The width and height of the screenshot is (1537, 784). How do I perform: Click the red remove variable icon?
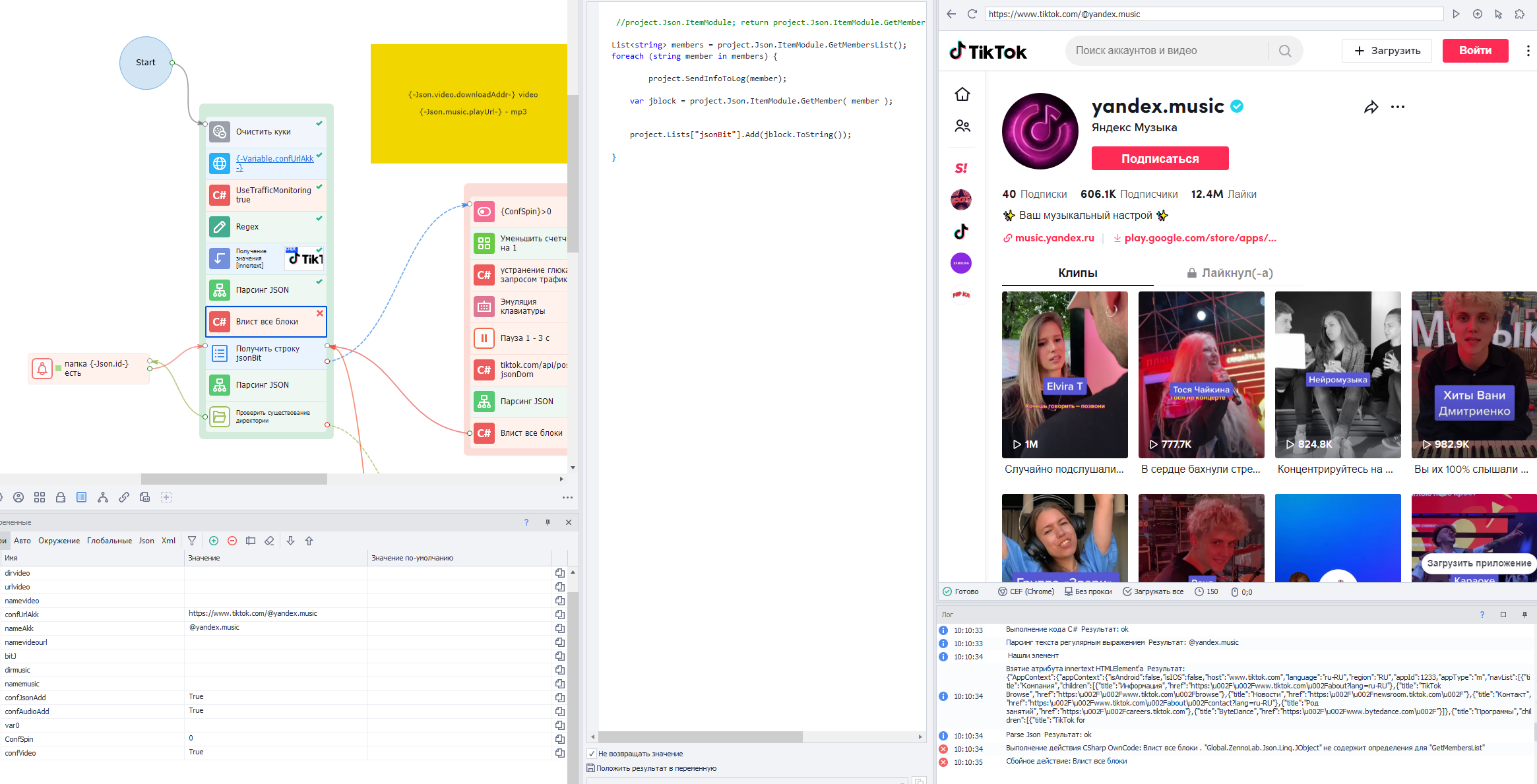pyautogui.click(x=232, y=541)
